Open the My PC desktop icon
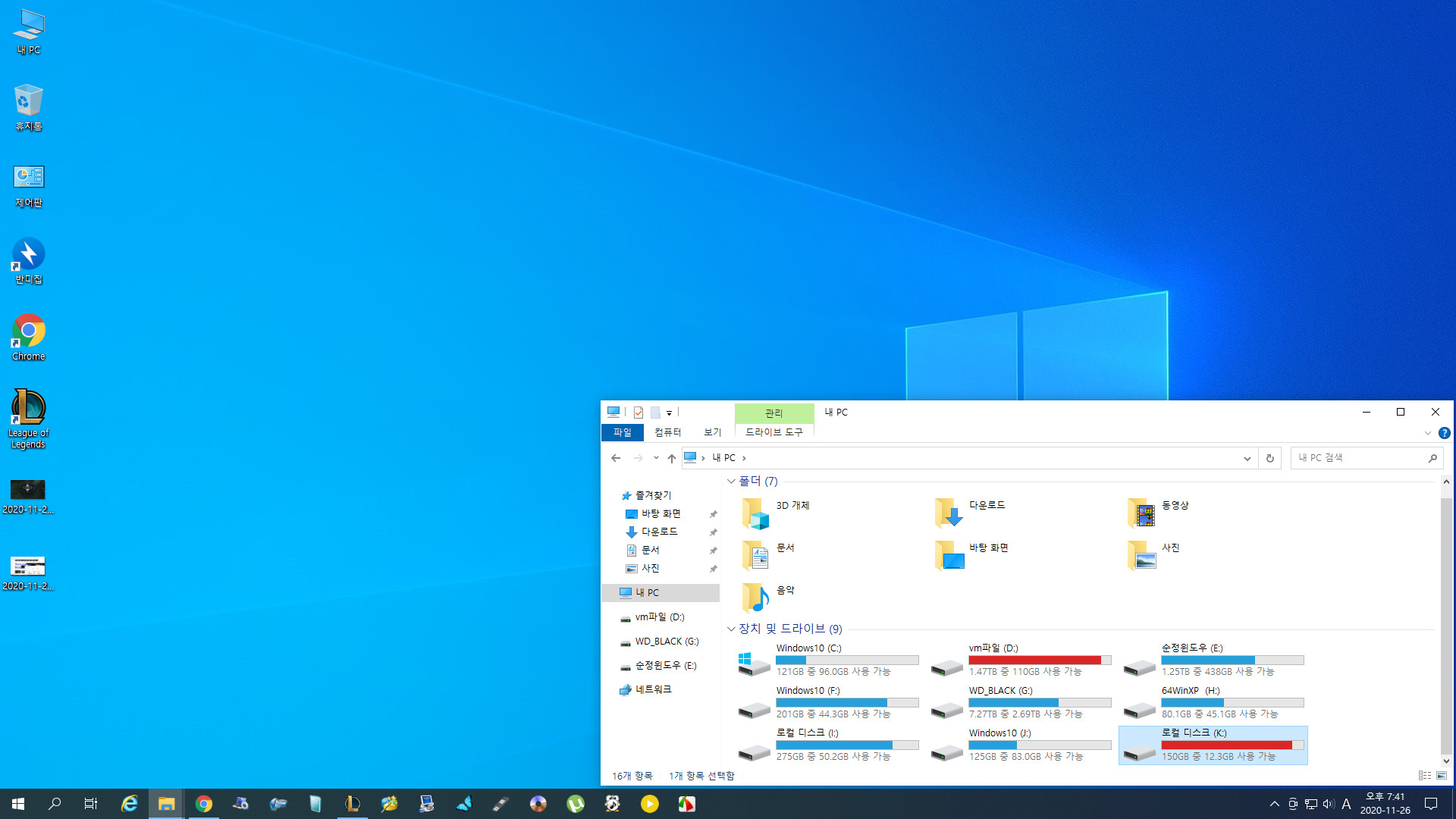Screen dimensions: 1456x819 (29, 32)
